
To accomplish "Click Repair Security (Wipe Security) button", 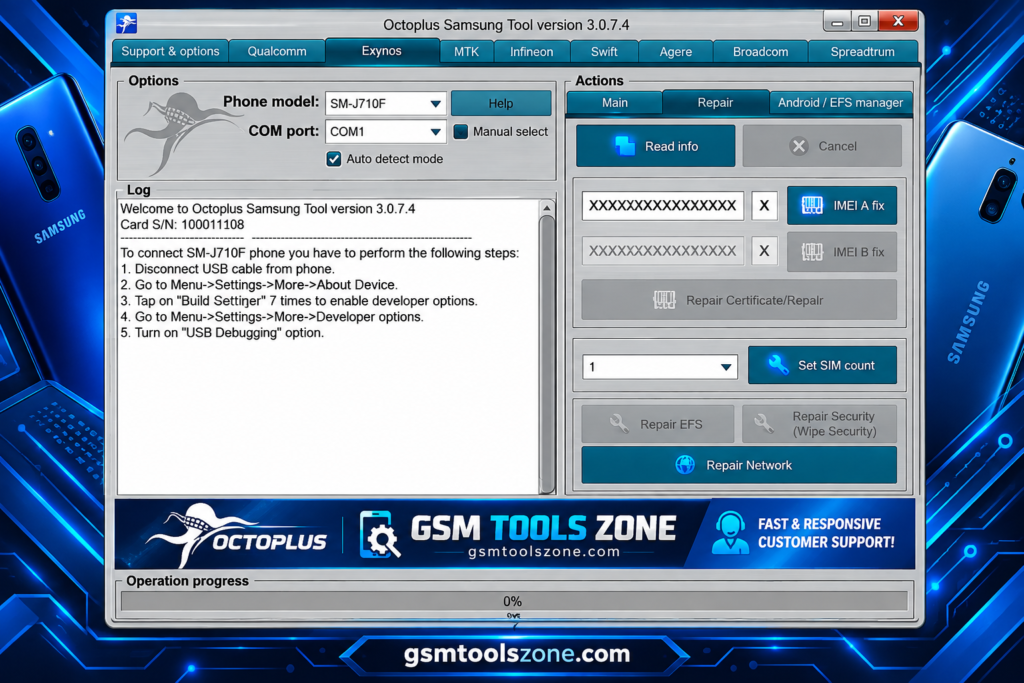I will (820, 424).
